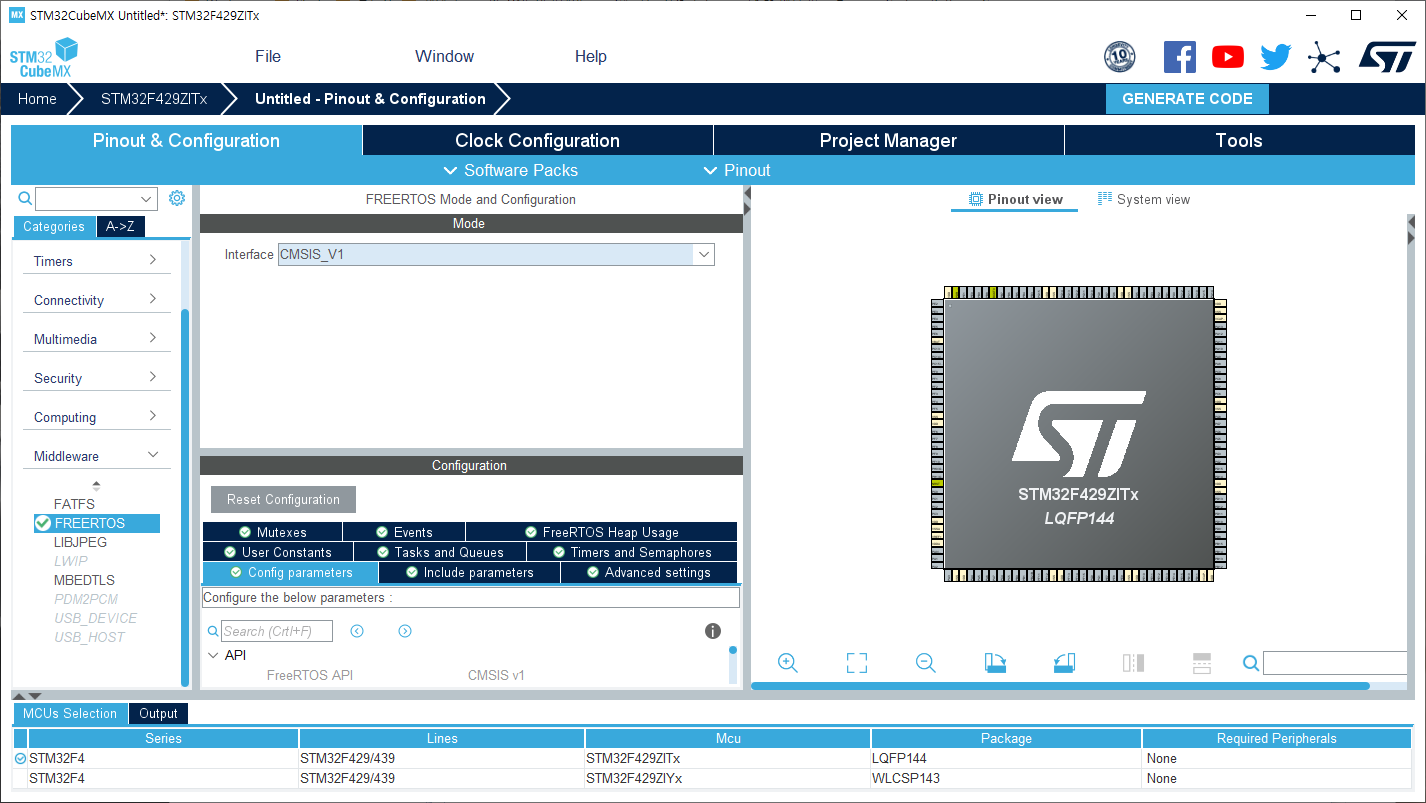Open the FreeRTOS Heap Usage tab
Image resolution: width=1426 pixels, height=803 pixels.
click(601, 532)
